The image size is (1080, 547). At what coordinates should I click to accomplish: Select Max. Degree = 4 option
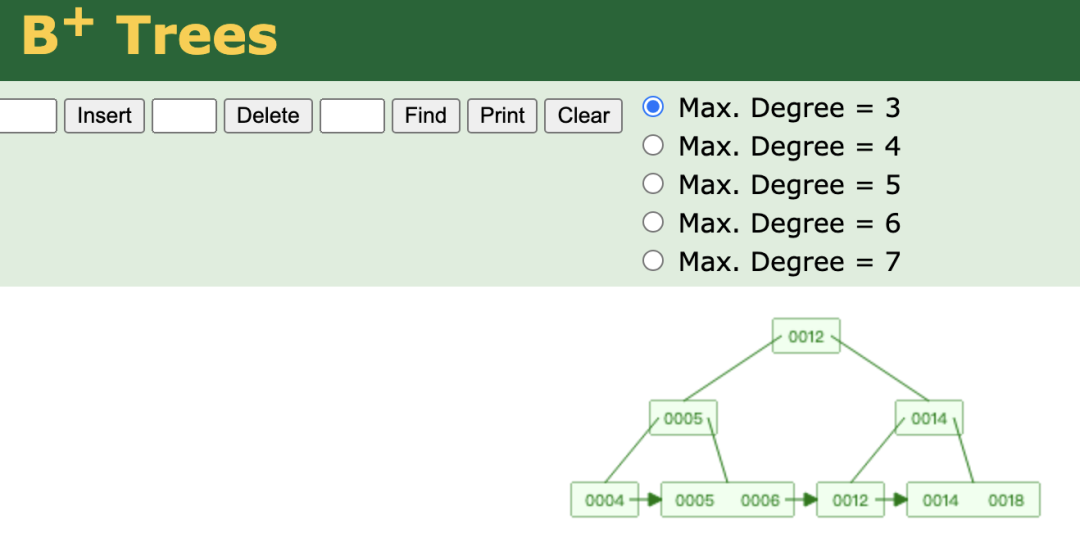point(653,146)
